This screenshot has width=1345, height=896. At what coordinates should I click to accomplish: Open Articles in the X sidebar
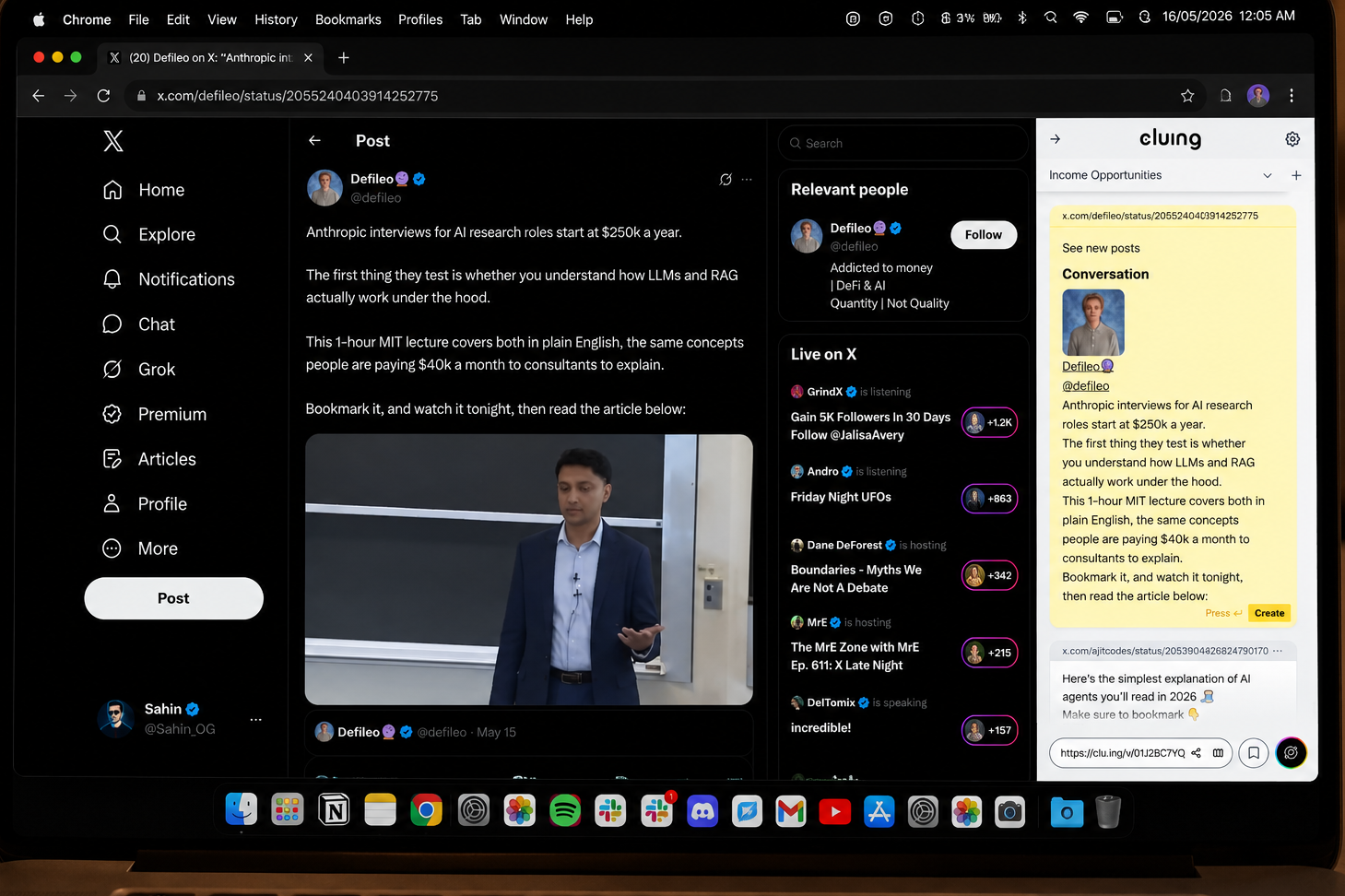149,459
